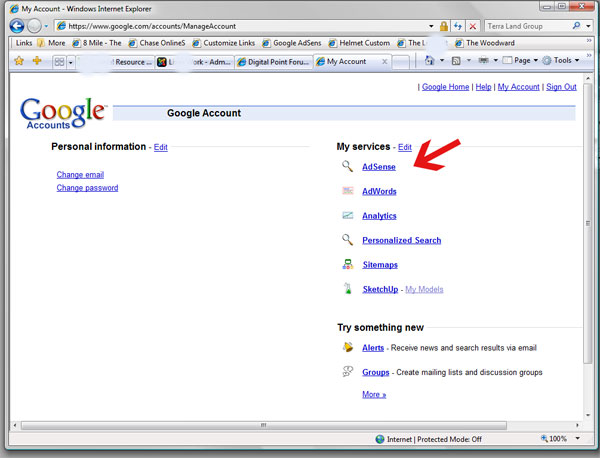Open The Woodward bookmark
Viewport: 600px width, 458px height.
point(485,43)
